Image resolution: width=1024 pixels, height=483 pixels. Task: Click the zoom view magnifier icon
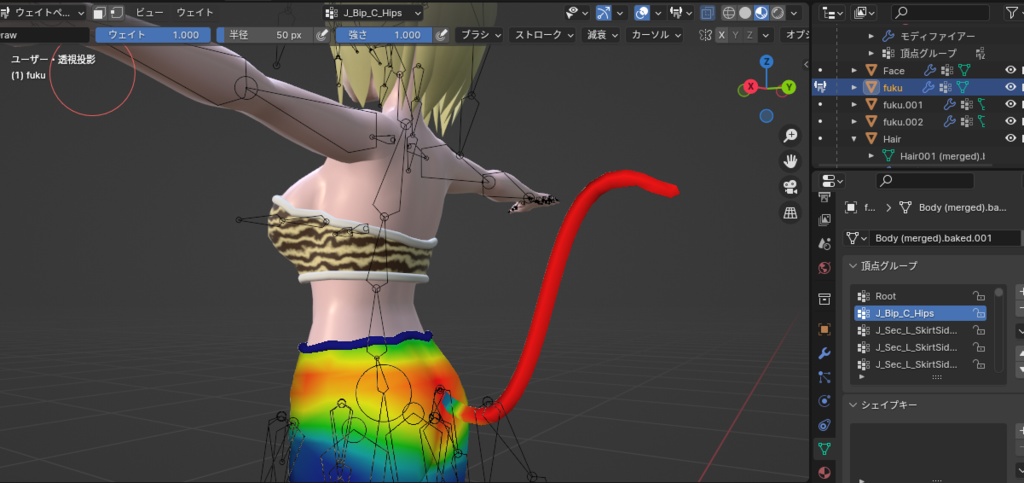[791, 136]
